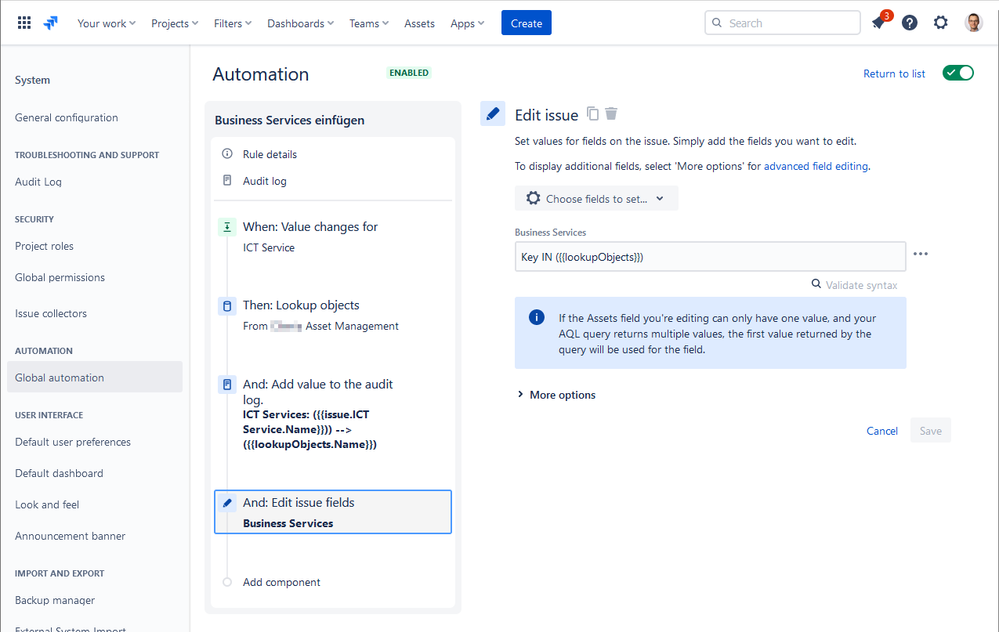The image size is (999, 632).
Task: Open the notifications bell icon
Action: pos(879,23)
